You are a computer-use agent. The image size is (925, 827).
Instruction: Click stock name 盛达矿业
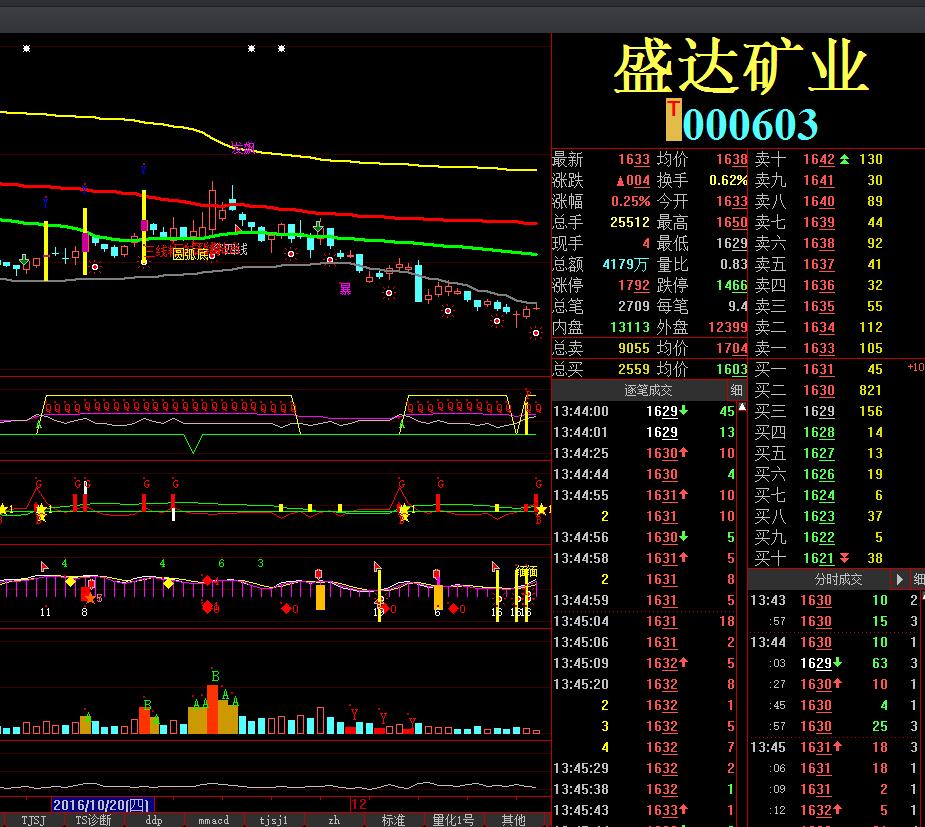click(x=741, y=66)
